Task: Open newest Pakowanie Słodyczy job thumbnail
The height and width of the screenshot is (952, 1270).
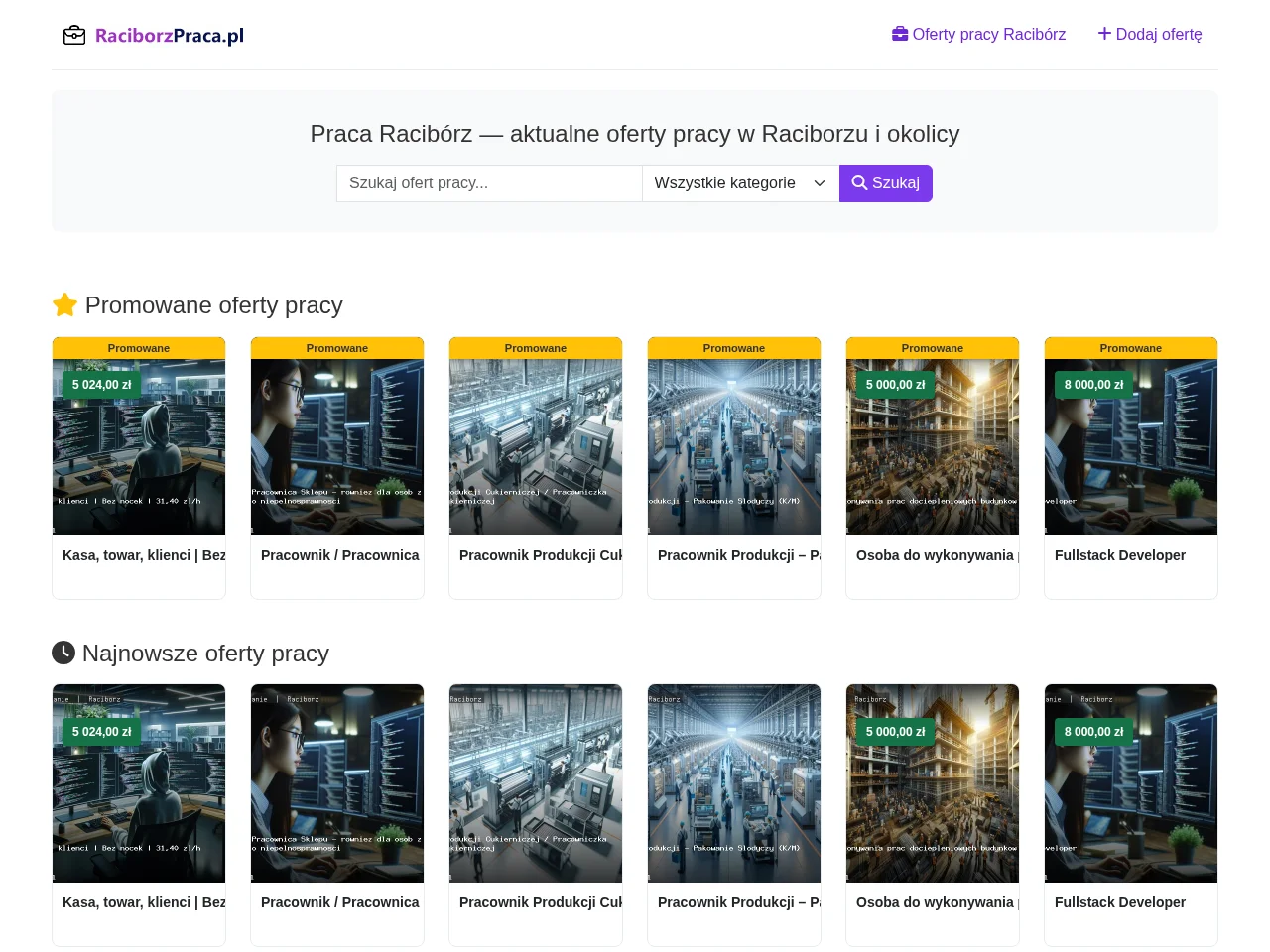Action: click(x=734, y=783)
